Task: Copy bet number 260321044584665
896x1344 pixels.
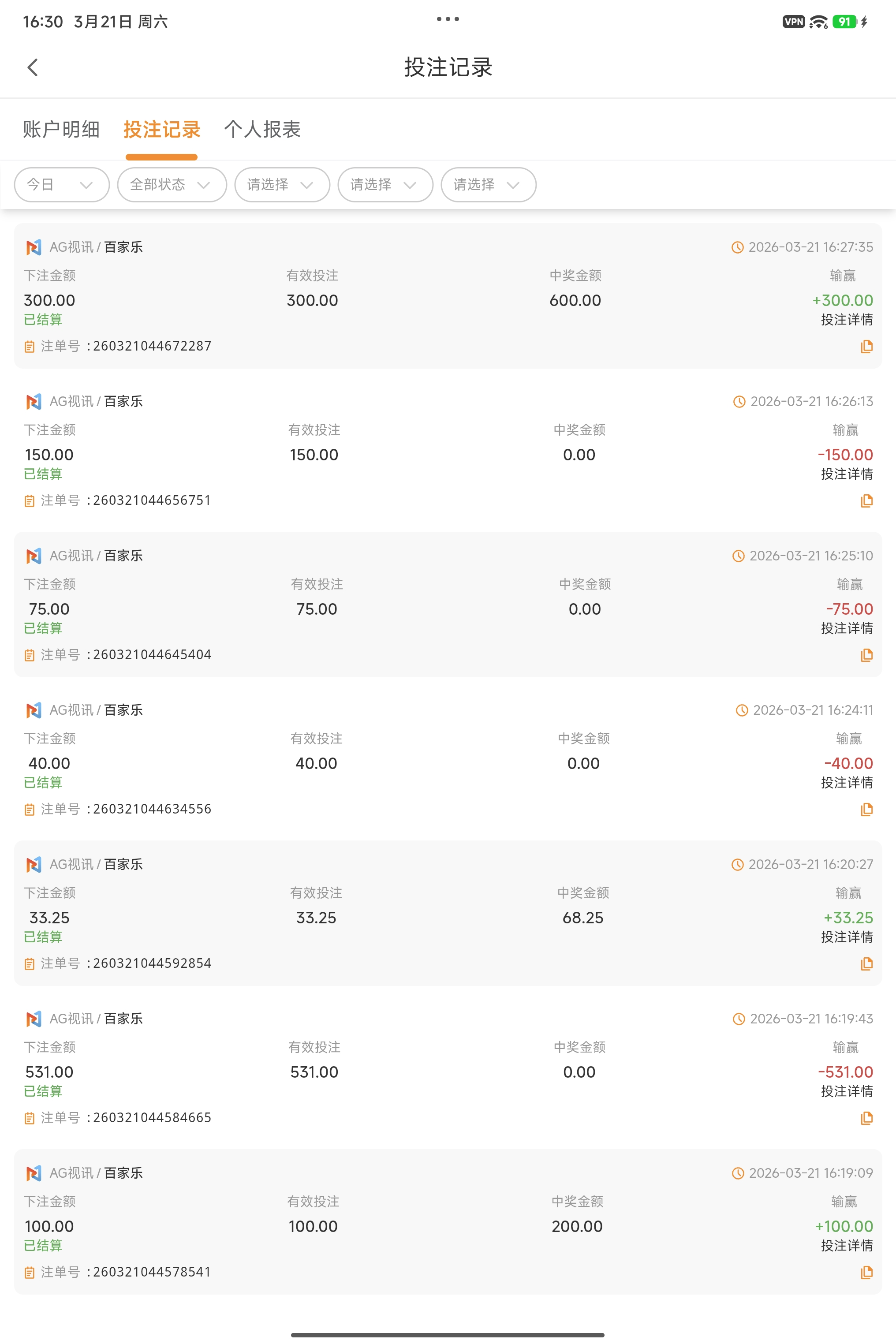Action: tap(866, 1118)
